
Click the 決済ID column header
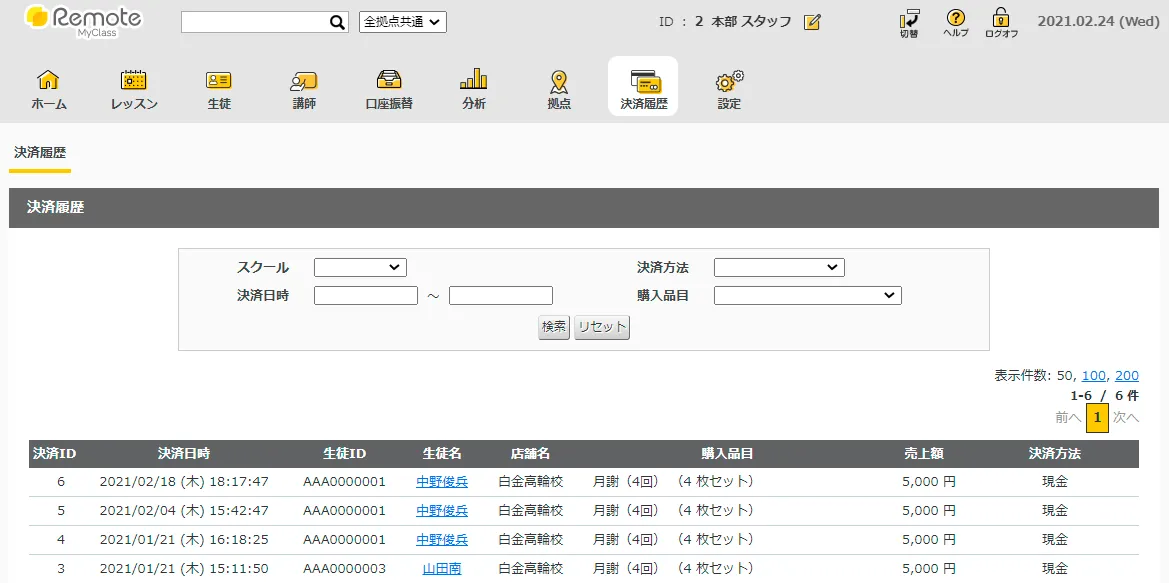(x=54, y=453)
